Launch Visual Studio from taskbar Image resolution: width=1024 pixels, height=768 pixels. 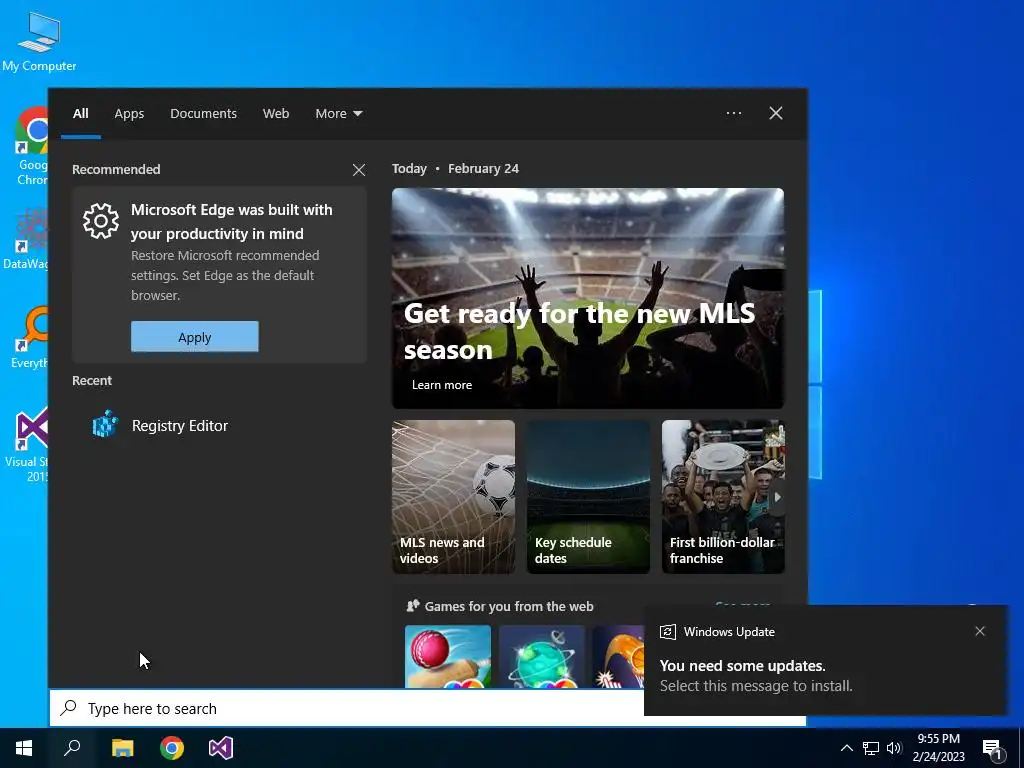click(x=221, y=748)
